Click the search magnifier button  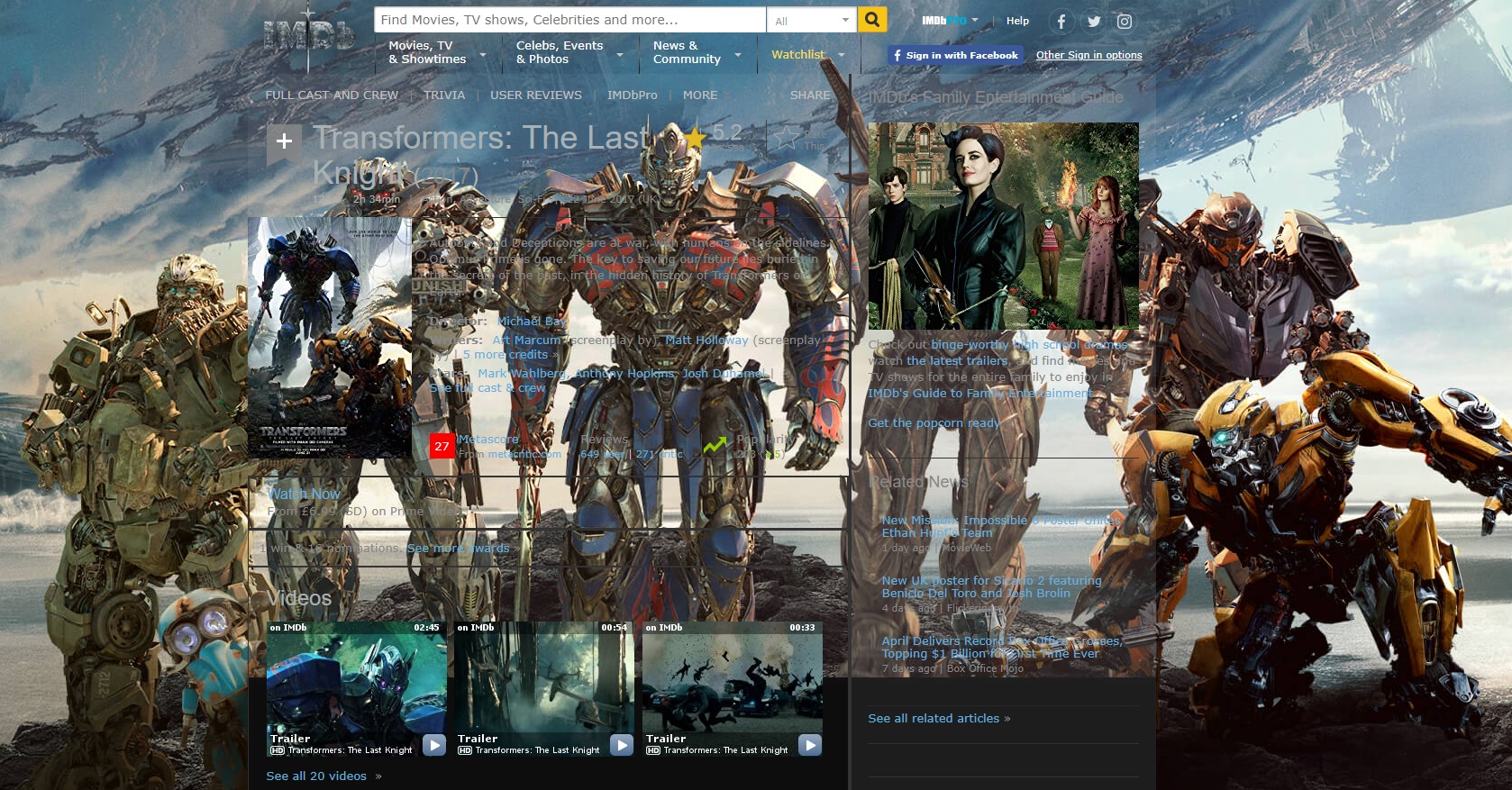pos(871,20)
